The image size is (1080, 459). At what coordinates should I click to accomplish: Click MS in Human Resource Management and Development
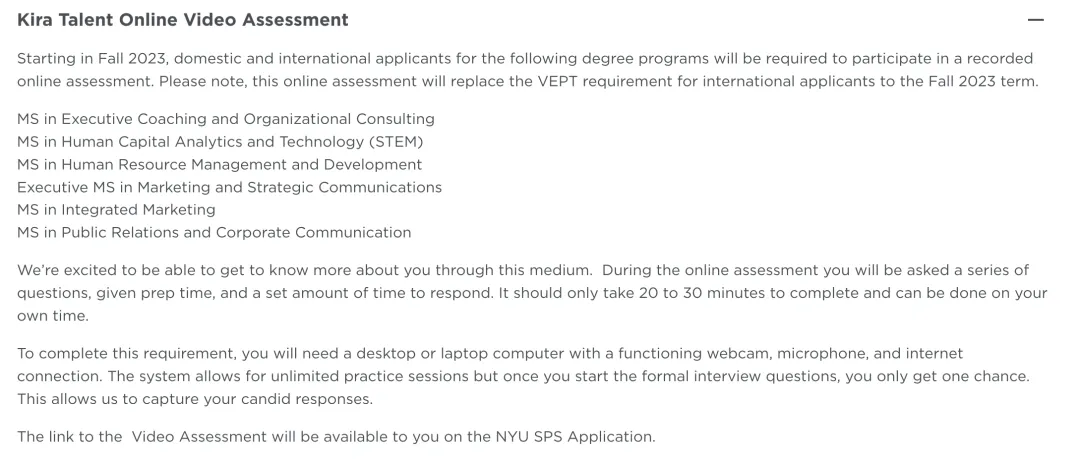(x=220, y=164)
